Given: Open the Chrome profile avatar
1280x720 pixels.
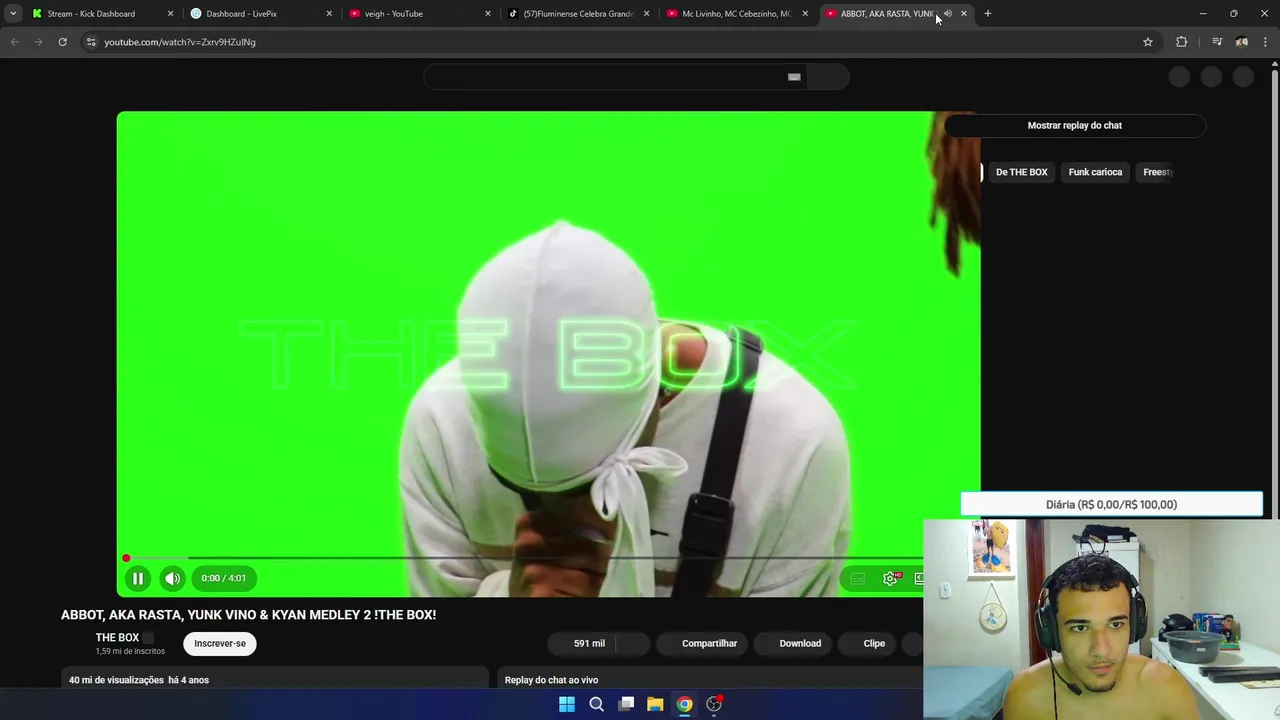Looking at the screenshot, I should (x=1241, y=42).
